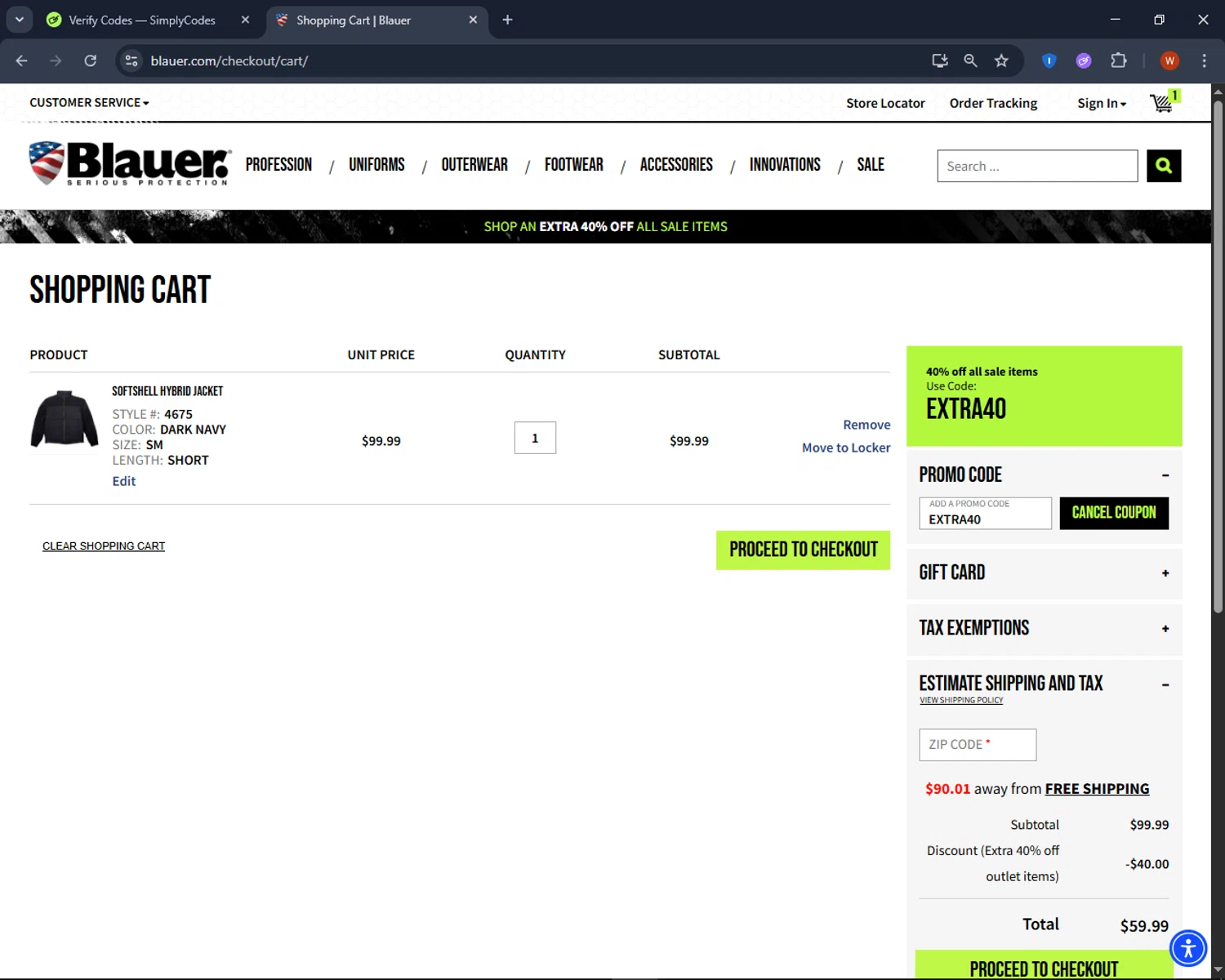Focus the promo code input EXTRA40

(985, 513)
